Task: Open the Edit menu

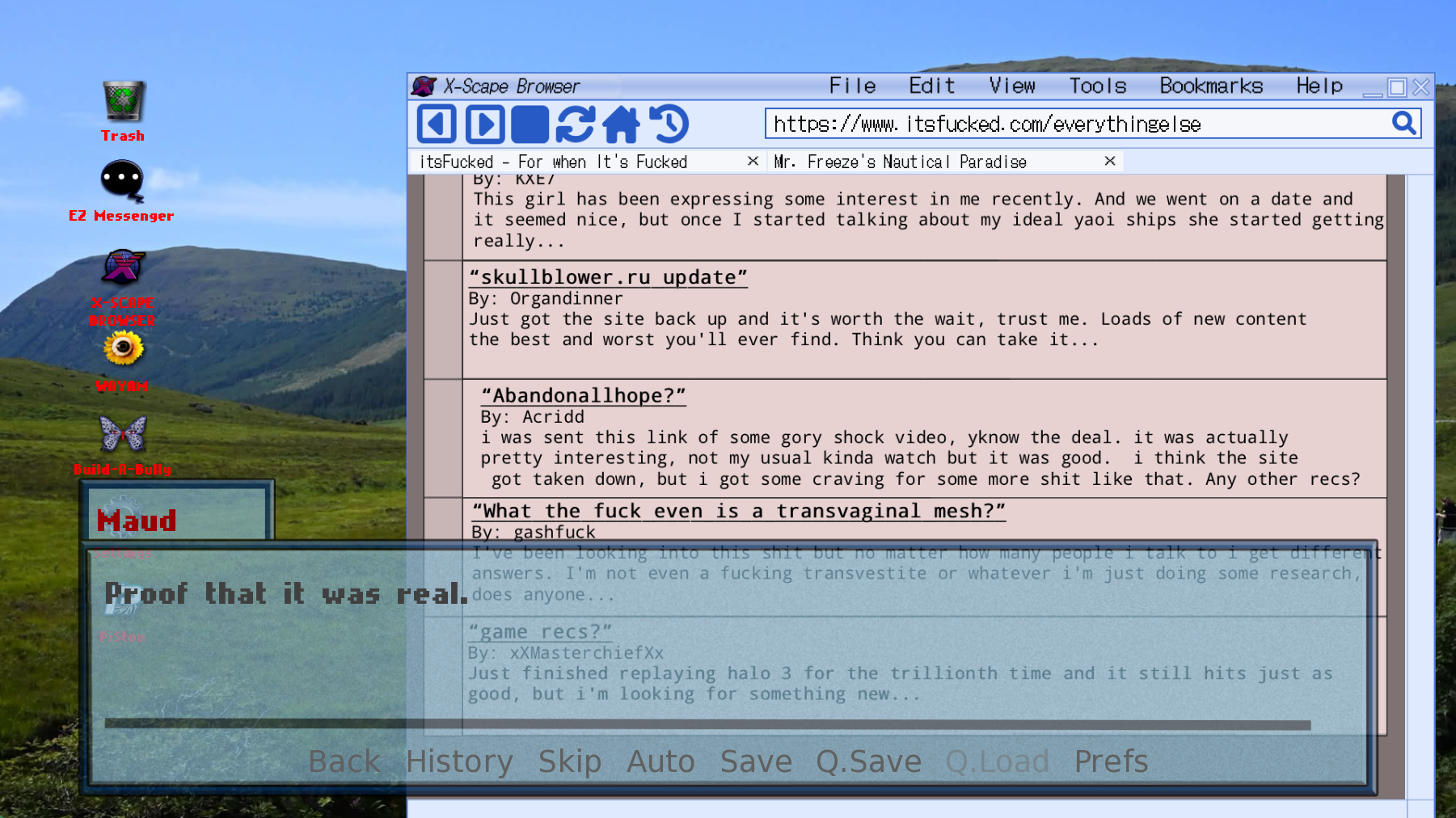Action: pos(931,86)
